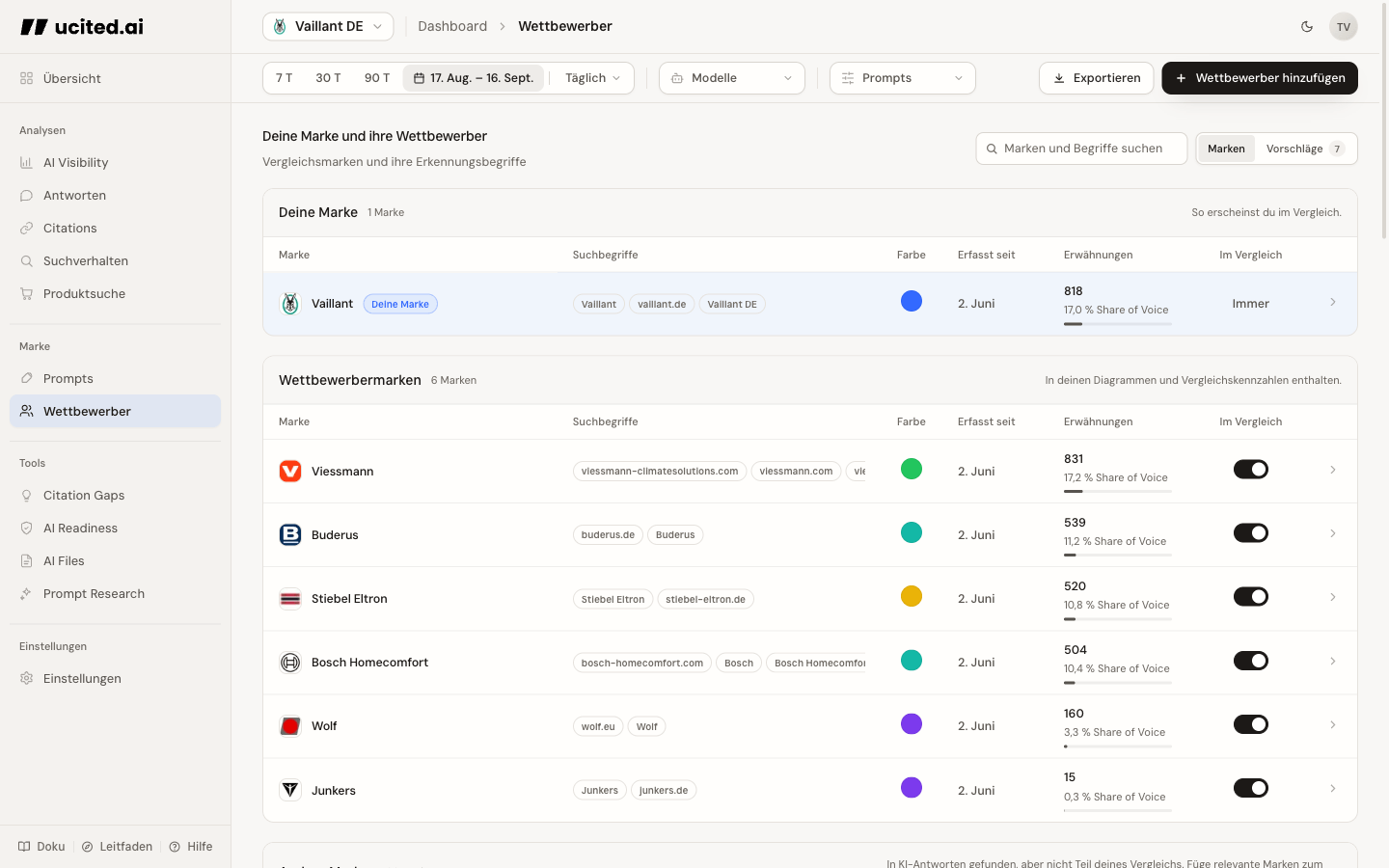Click the Vaillant logo in Deine Marke row
The image size is (1389, 868).
[x=290, y=303]
